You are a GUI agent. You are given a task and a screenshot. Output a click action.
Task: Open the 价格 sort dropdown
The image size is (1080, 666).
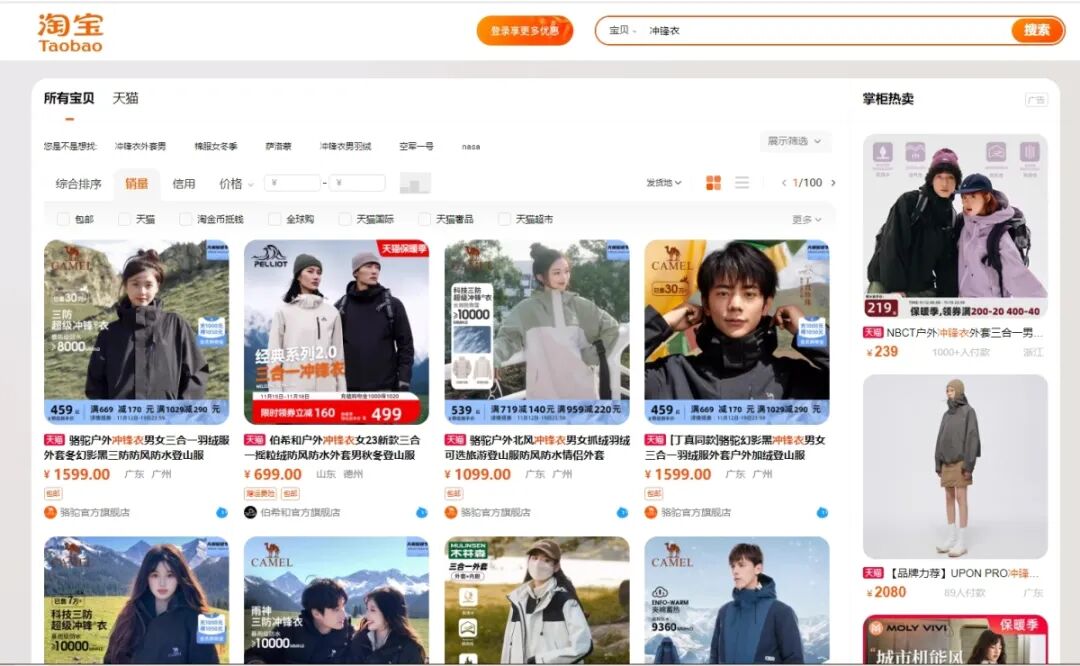(236, 184)
